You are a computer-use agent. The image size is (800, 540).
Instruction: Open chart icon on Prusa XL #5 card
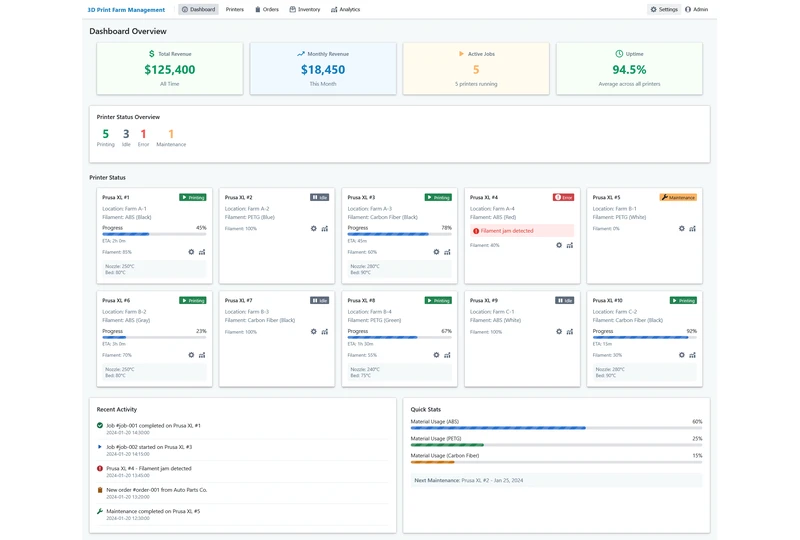pos(692,229)
